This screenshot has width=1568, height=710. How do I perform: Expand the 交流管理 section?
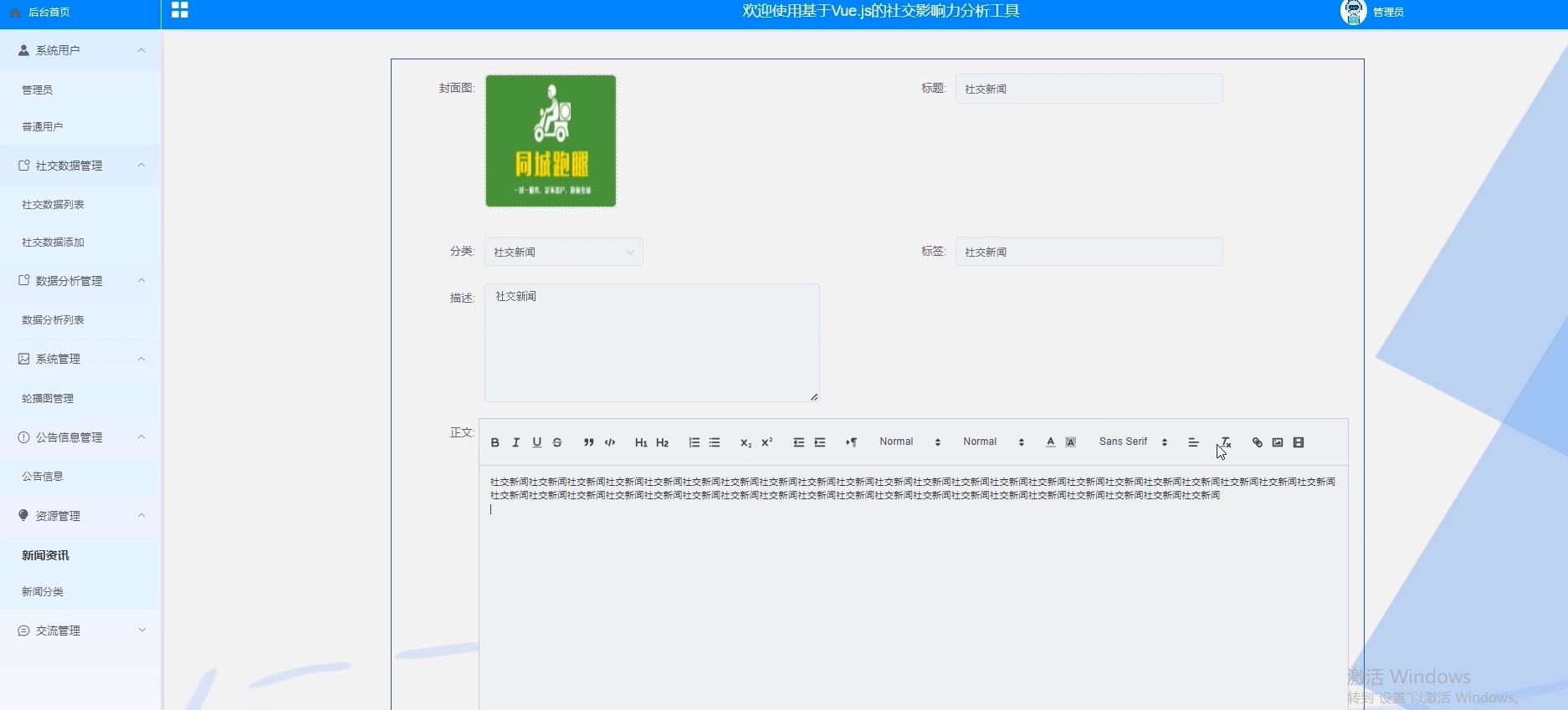(80, 631)
